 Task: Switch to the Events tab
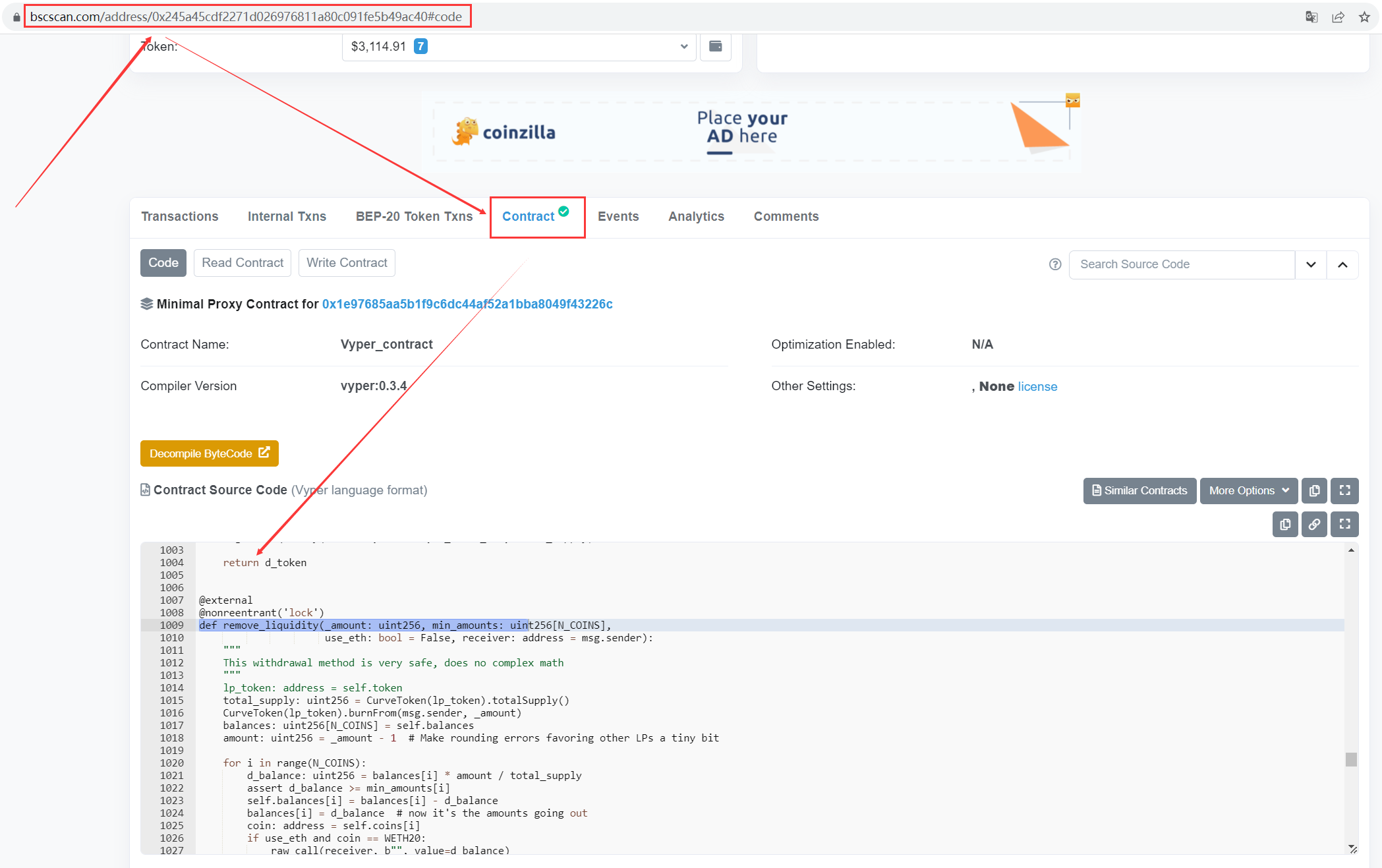tap(618, 216)
